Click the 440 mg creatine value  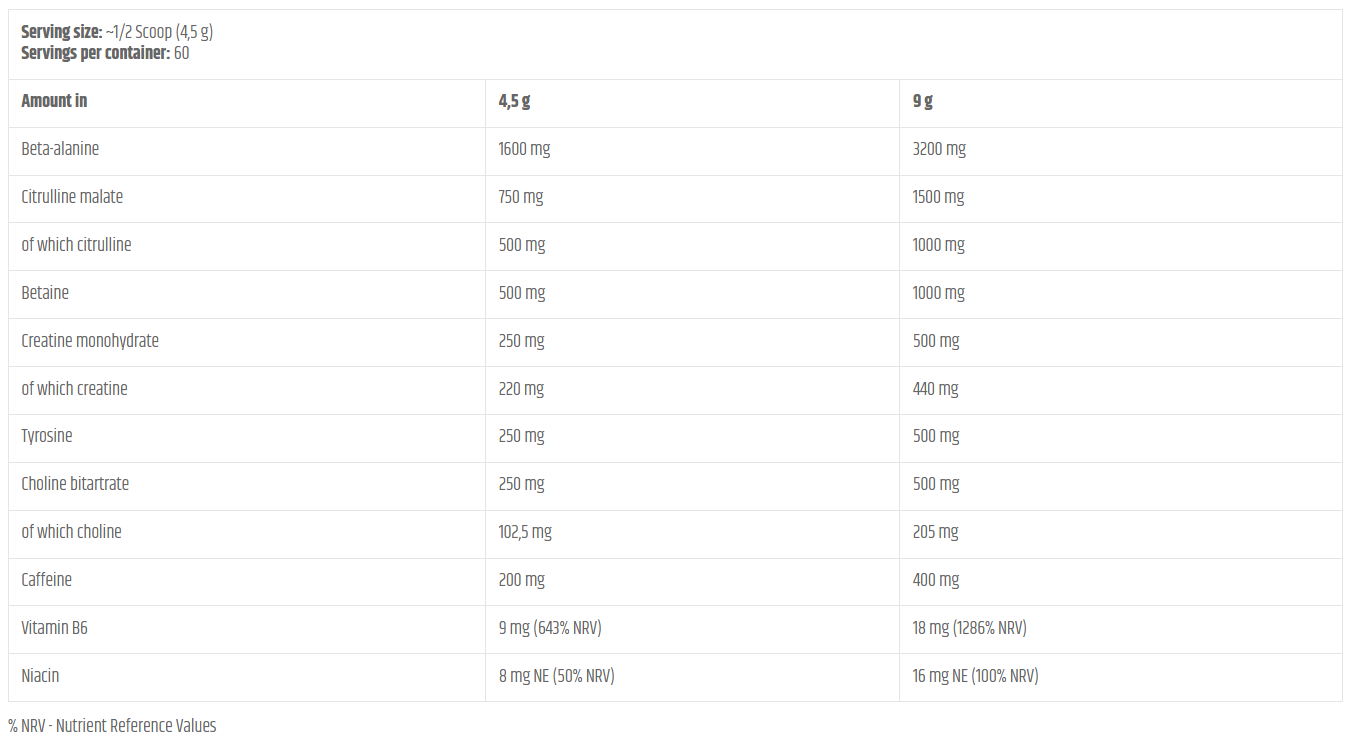point(935,389)
